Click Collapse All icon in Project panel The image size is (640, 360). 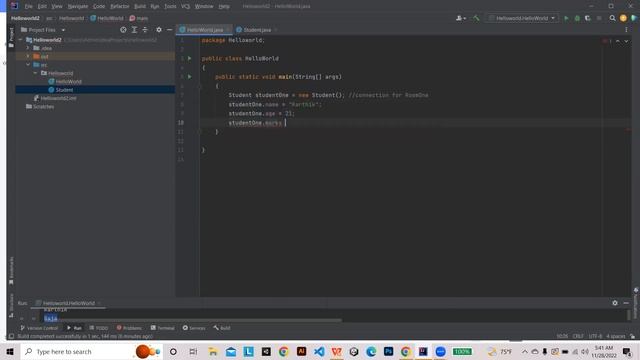coord(145,30)
